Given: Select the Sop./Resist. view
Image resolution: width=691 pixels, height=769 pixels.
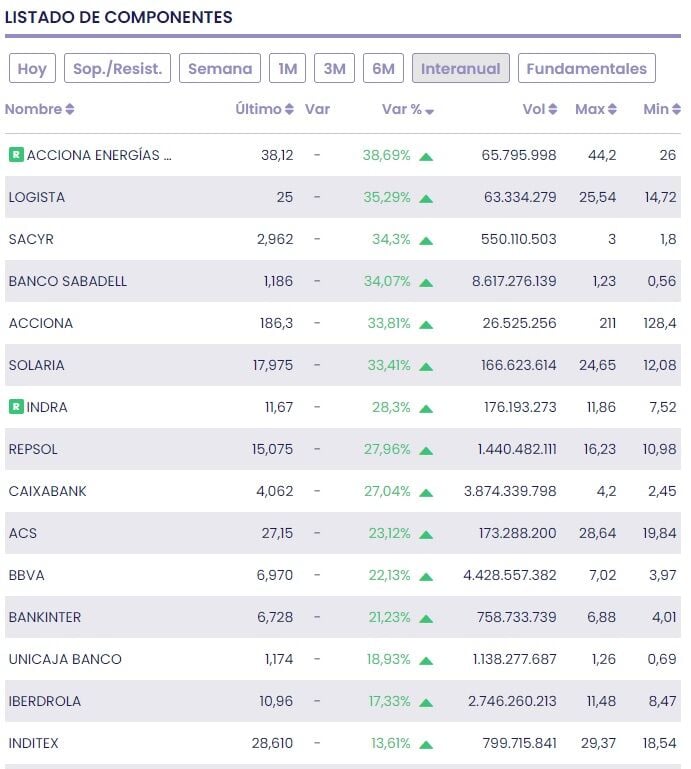Looking at the screenshot, I should (x=118, y=68).
